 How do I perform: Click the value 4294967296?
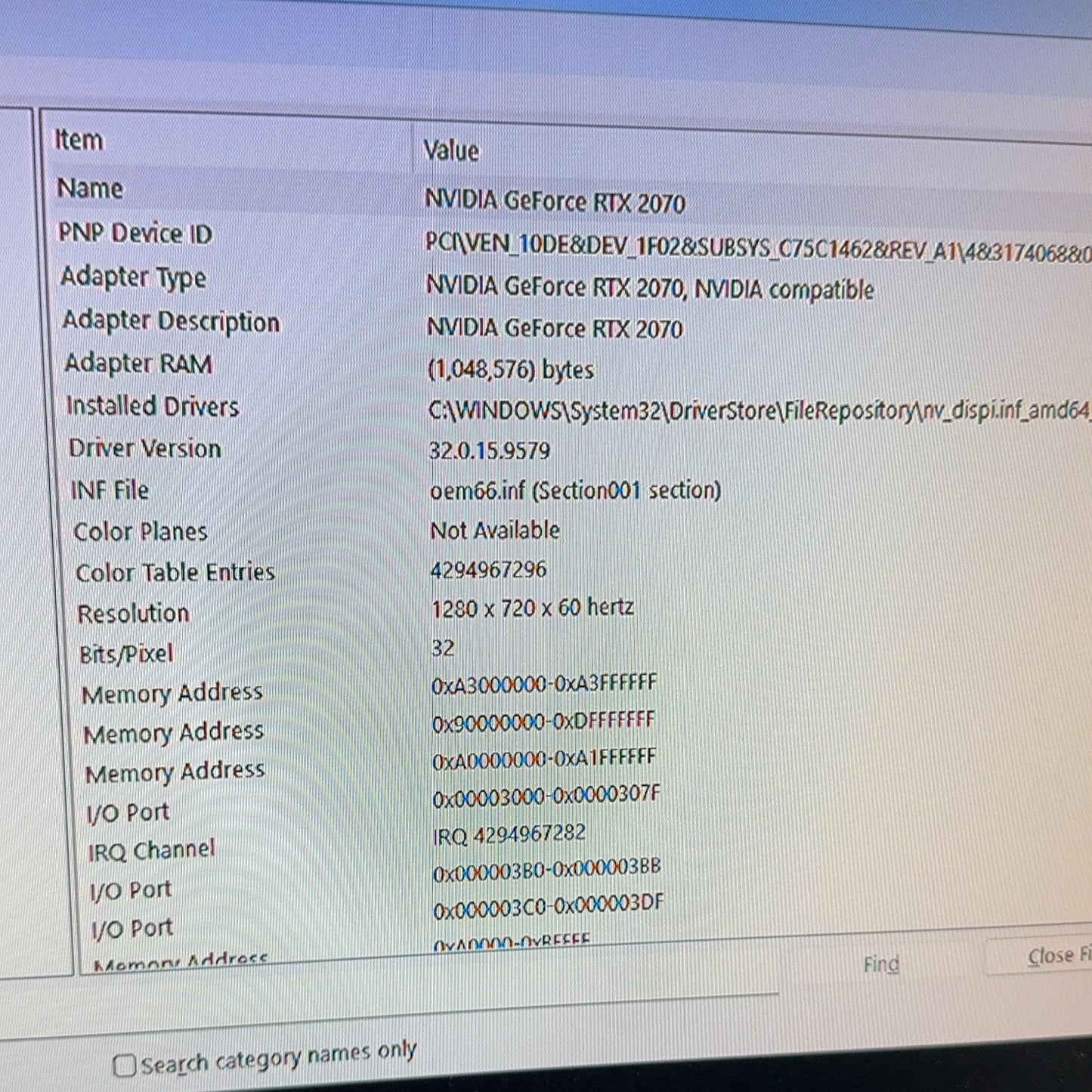[x=488, y=570]
